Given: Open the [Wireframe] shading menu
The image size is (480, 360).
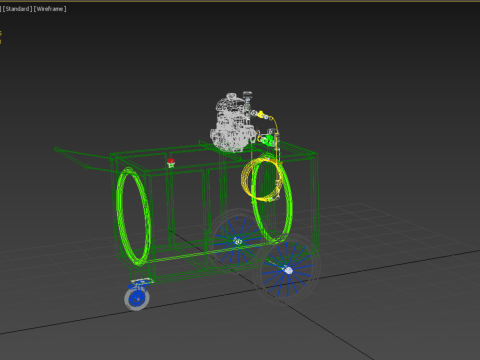Looking at the screenshot, I should [50, 9].
